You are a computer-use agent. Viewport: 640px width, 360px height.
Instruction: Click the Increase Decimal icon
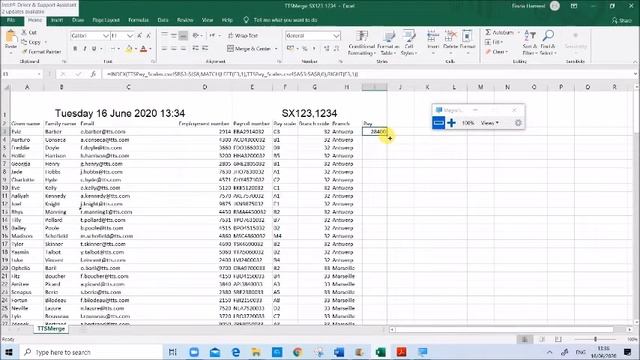[327, 49]
